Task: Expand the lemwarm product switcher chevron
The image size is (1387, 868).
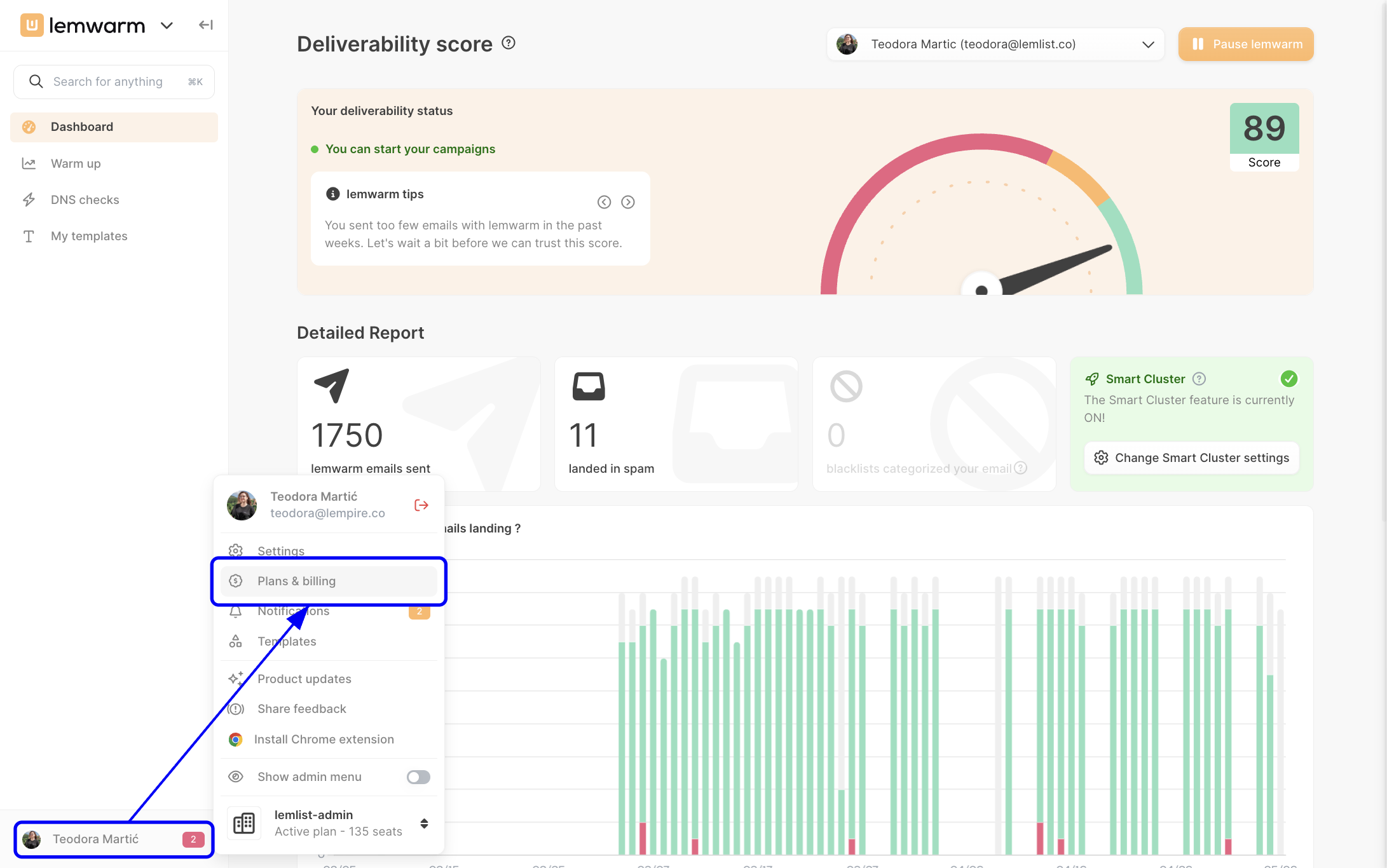Action: coord(167,25)
